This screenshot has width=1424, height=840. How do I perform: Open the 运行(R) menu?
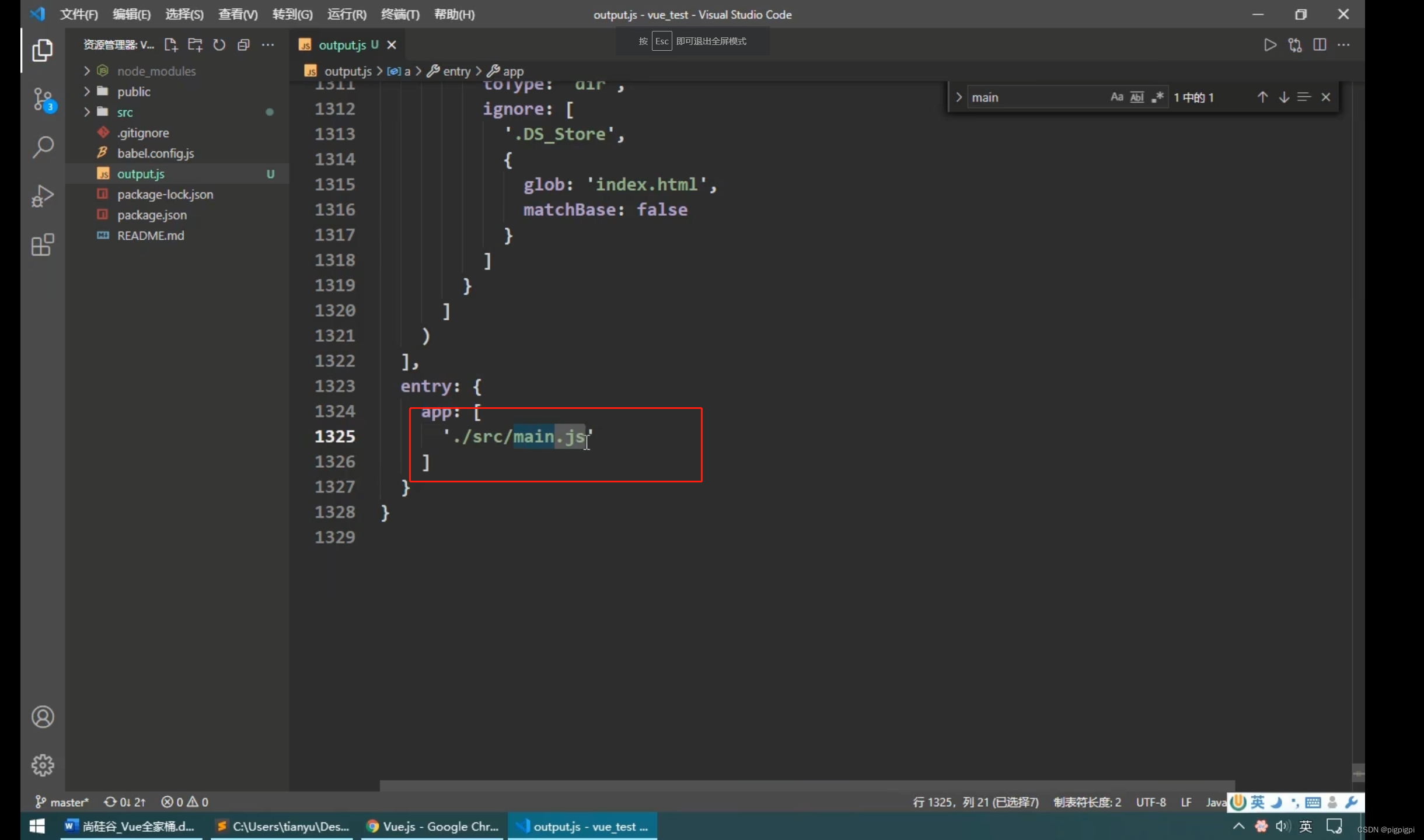click(347, 15)
